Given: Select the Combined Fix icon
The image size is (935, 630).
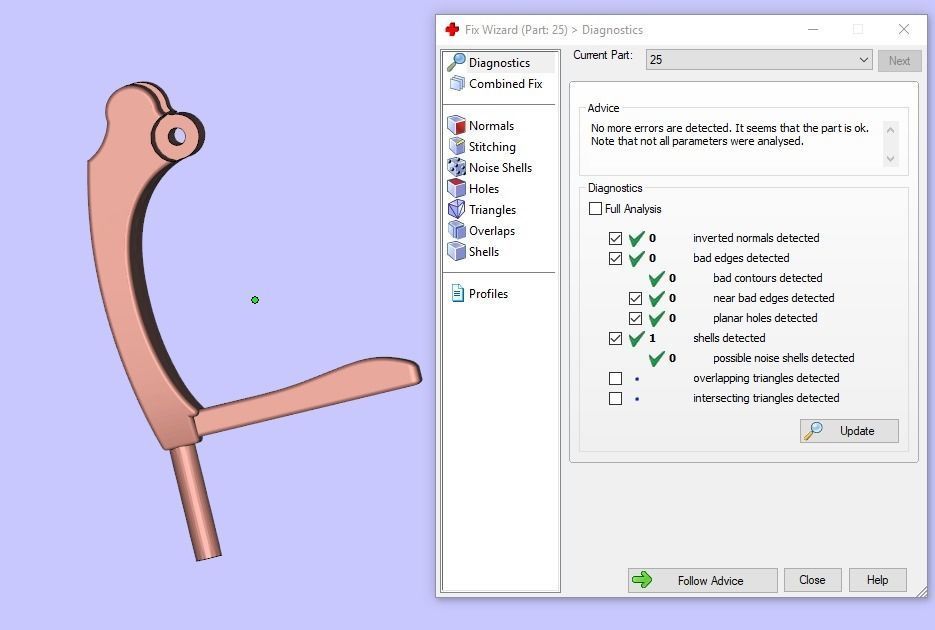Looking at the screenshot, I should click(457, 83).
